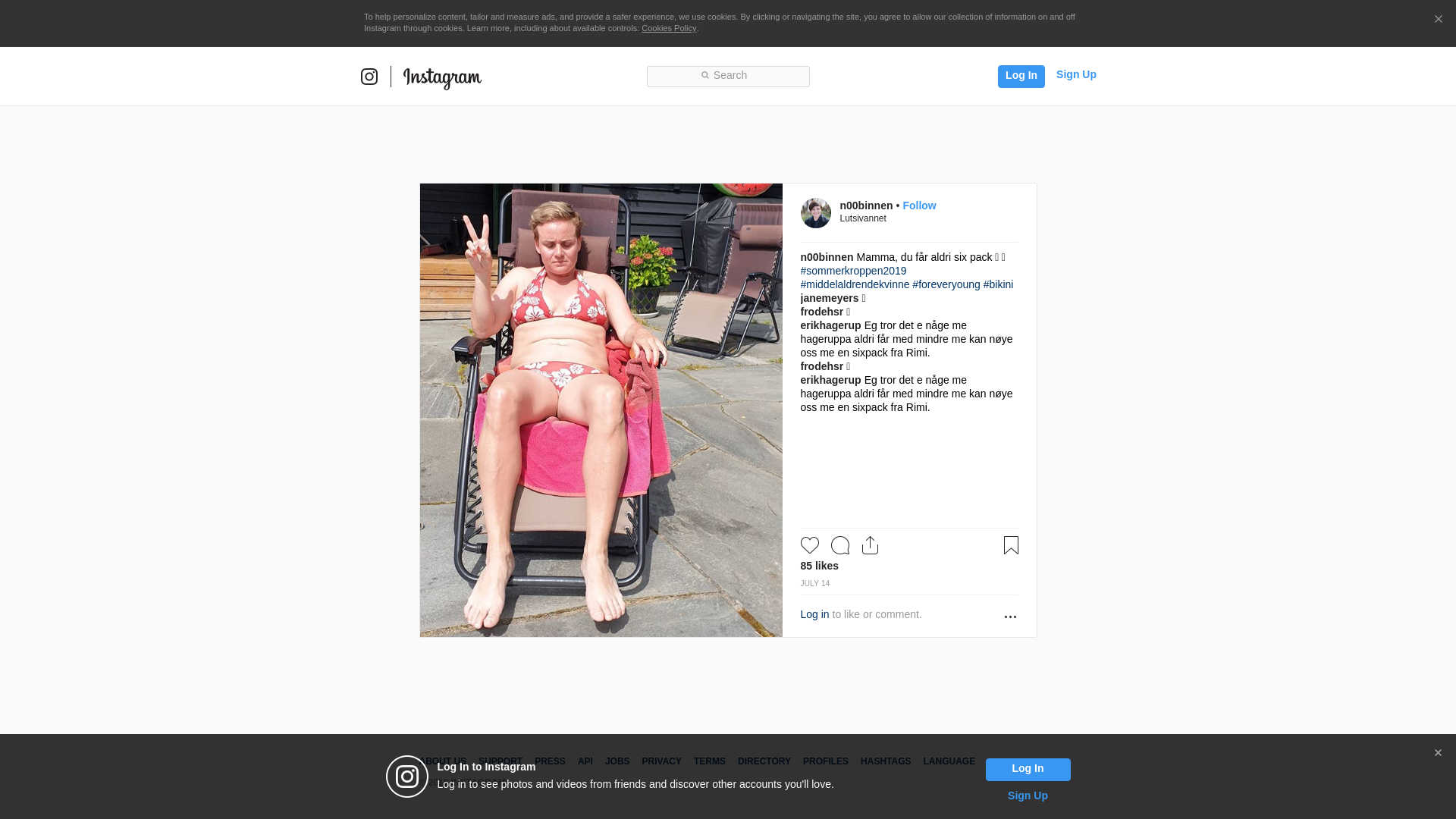Open the LANGUAGE footer selector
Image resolution: width=1456 pixels, height=819 pixels.
coord(949,761)
